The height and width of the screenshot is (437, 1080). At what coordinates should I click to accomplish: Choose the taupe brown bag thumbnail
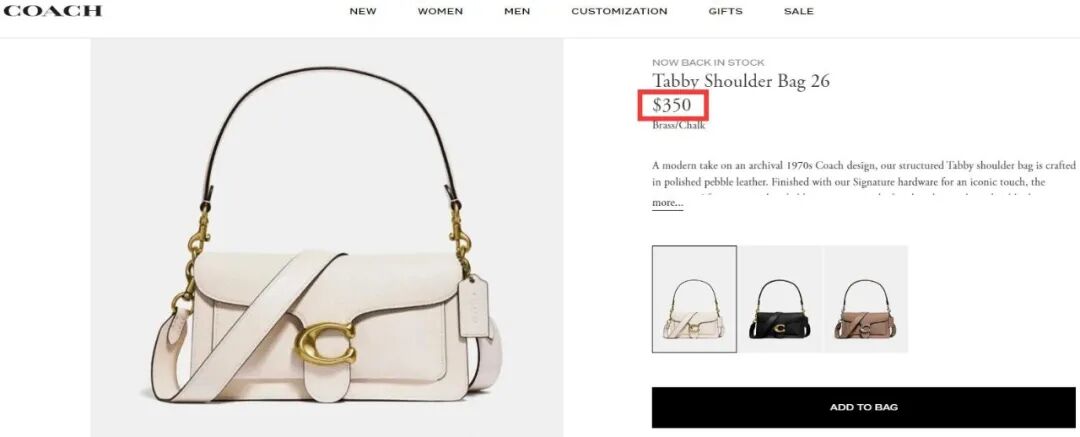865,299
